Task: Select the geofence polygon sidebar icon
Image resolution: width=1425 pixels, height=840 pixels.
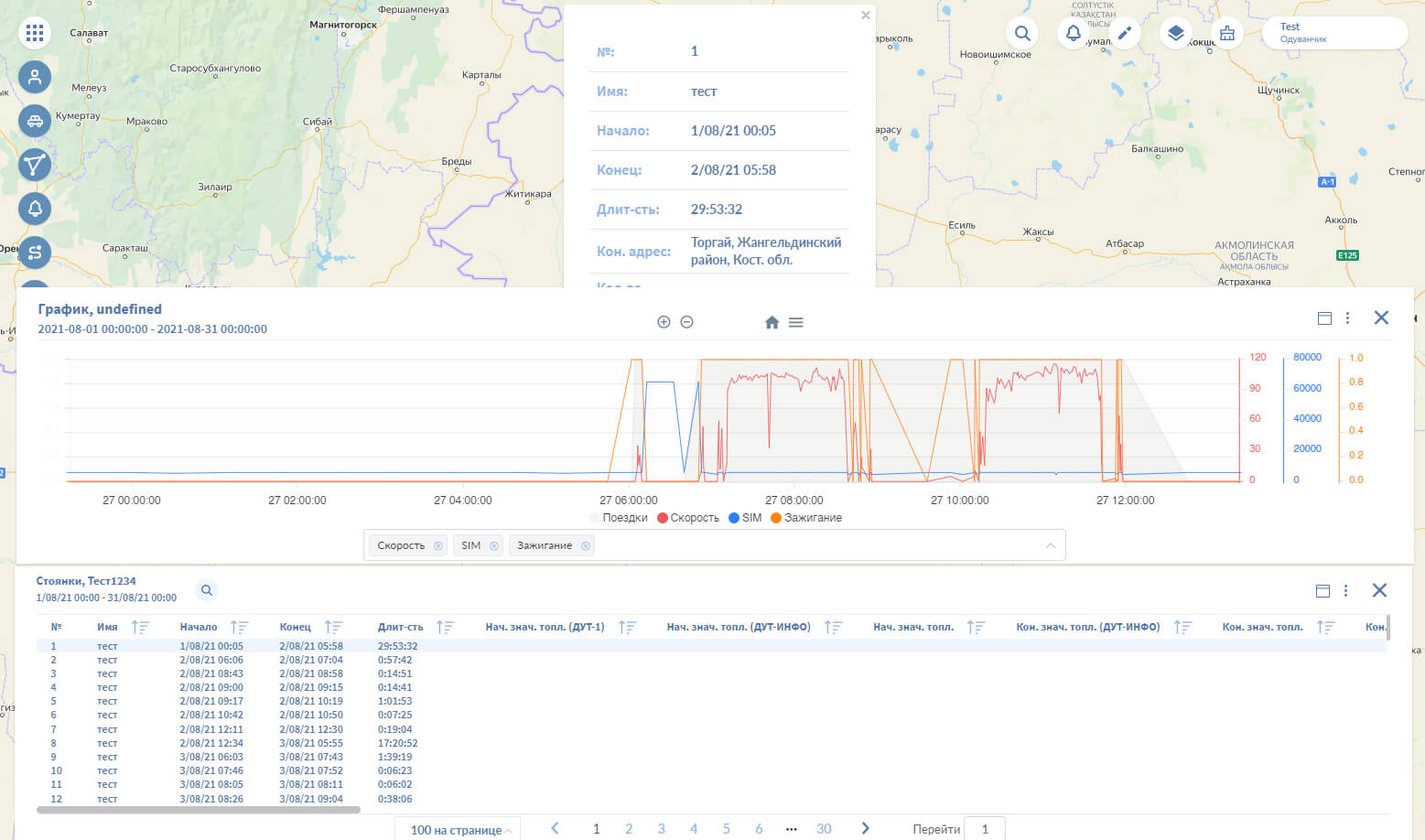Action: [35, 165]
